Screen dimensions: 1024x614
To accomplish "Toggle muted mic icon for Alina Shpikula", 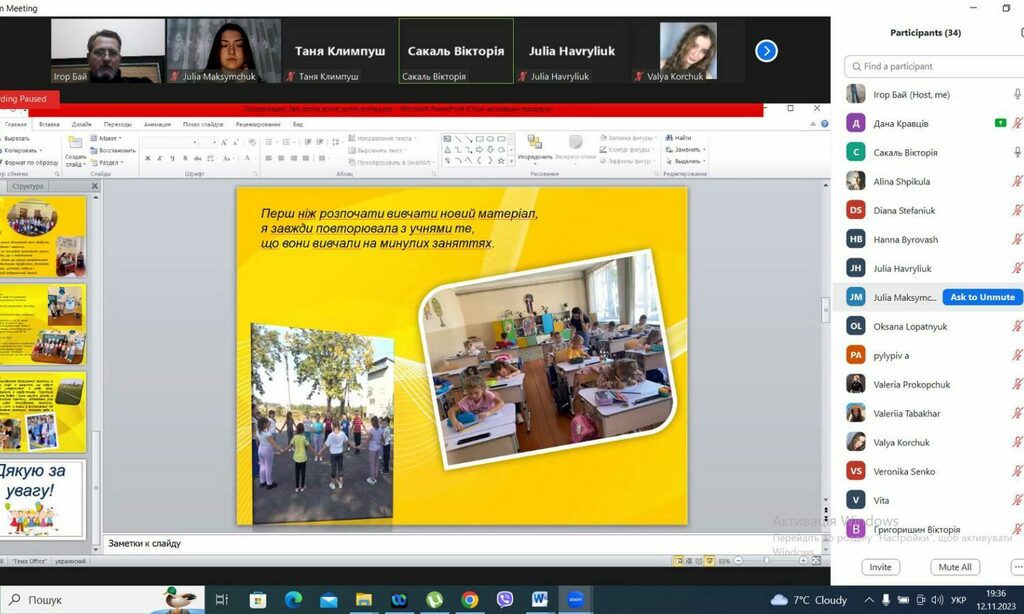I will click(1017, 181).
